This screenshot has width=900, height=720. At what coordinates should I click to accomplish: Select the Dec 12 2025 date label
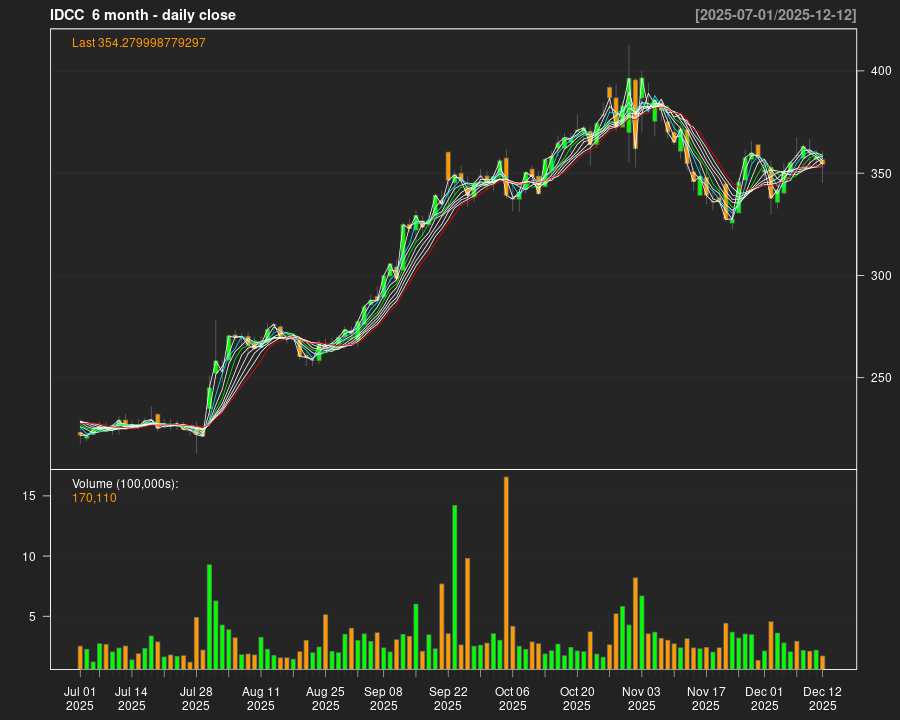[x=822, y=698]
